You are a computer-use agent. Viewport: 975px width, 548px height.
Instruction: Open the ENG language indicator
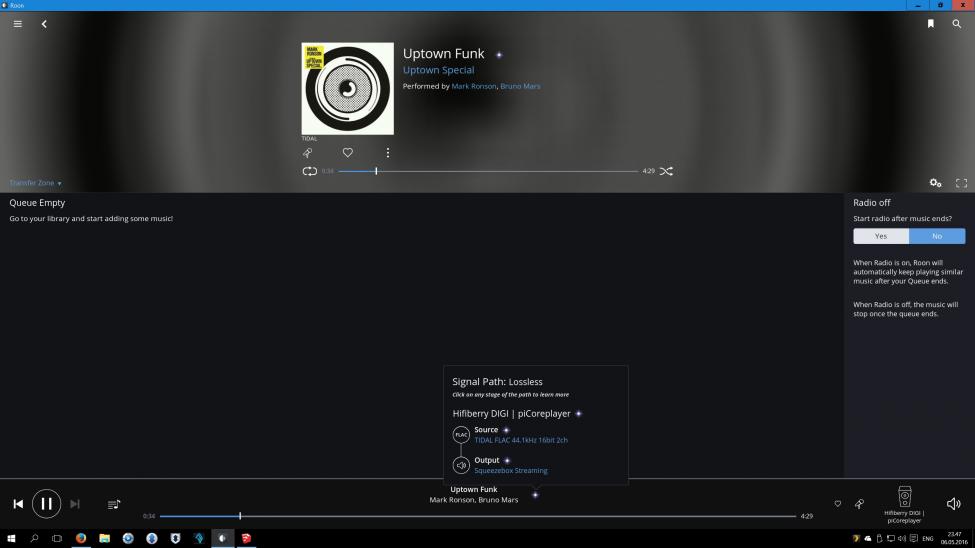928,539
